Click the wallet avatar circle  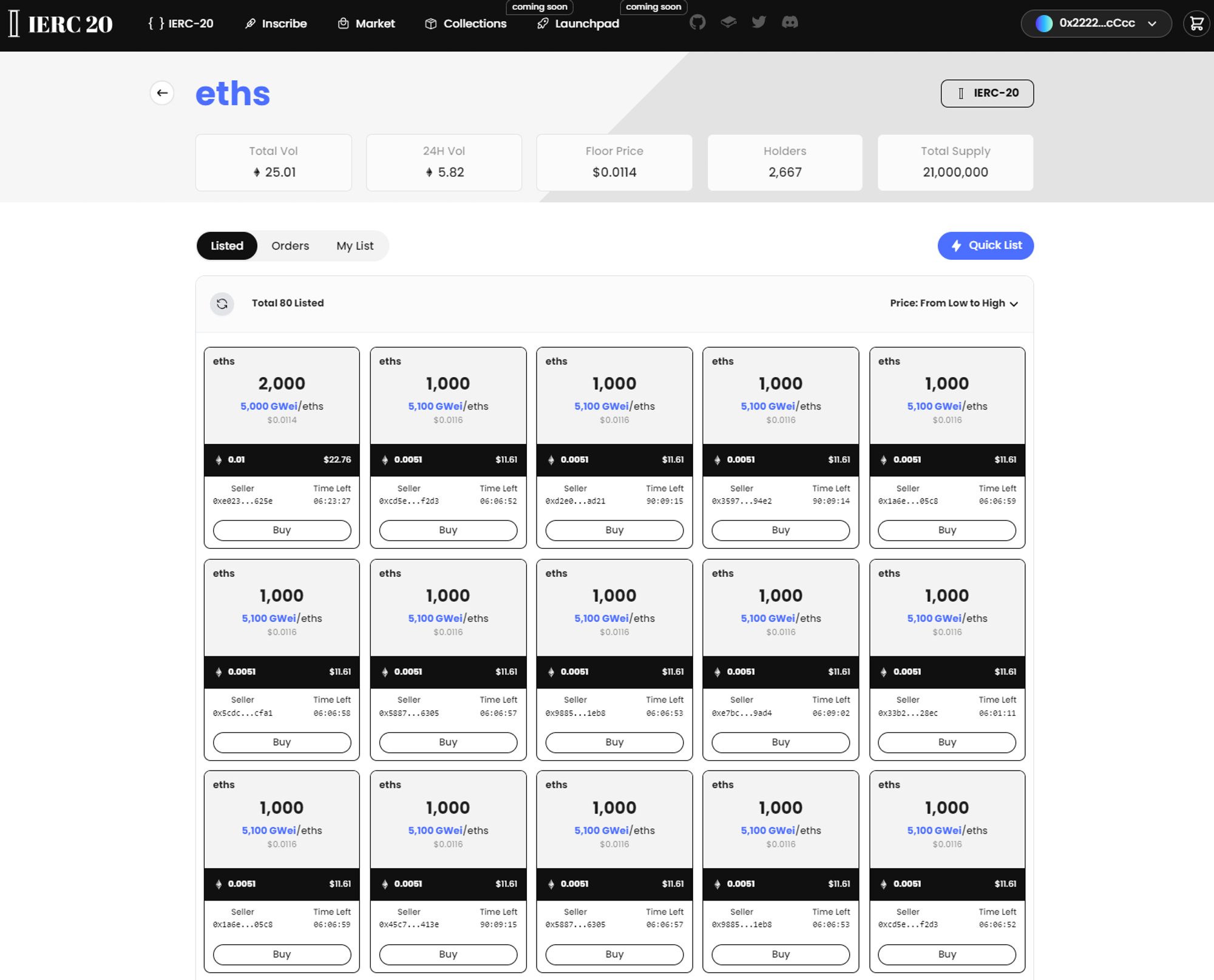pos(1043,24)
